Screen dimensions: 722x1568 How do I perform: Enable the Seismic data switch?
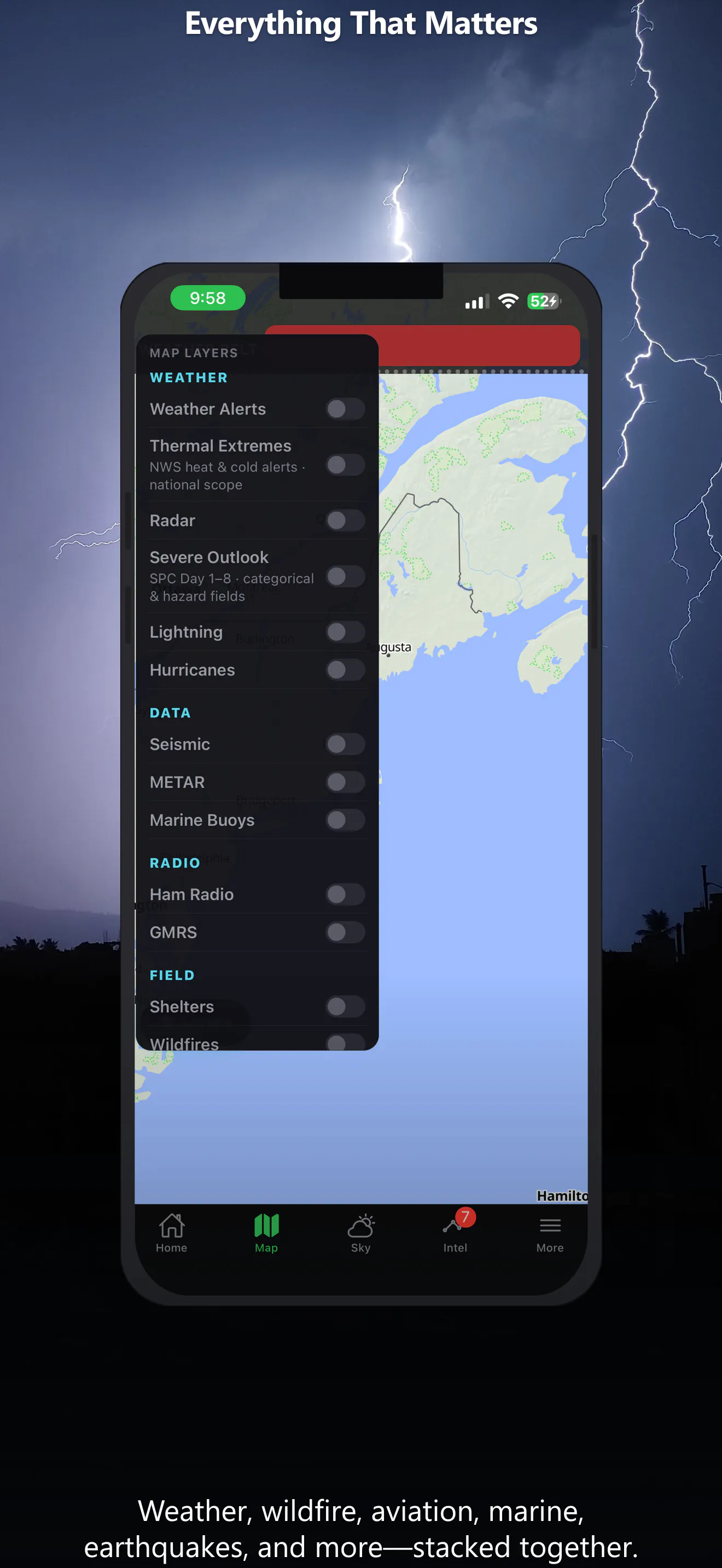345,744
